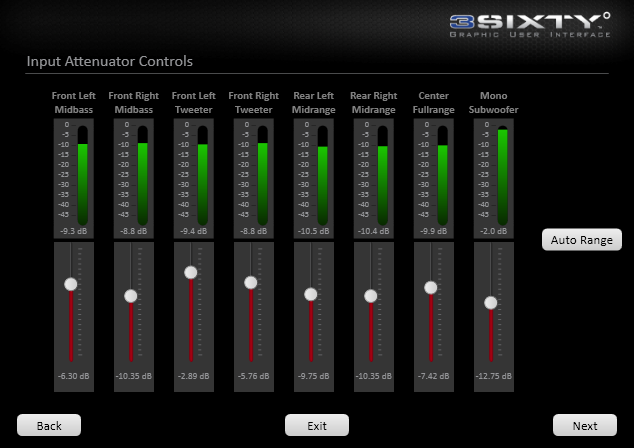Click the Mono Subwoofer channel label
This screenshot has width=634, height=448.
[494, 103]
